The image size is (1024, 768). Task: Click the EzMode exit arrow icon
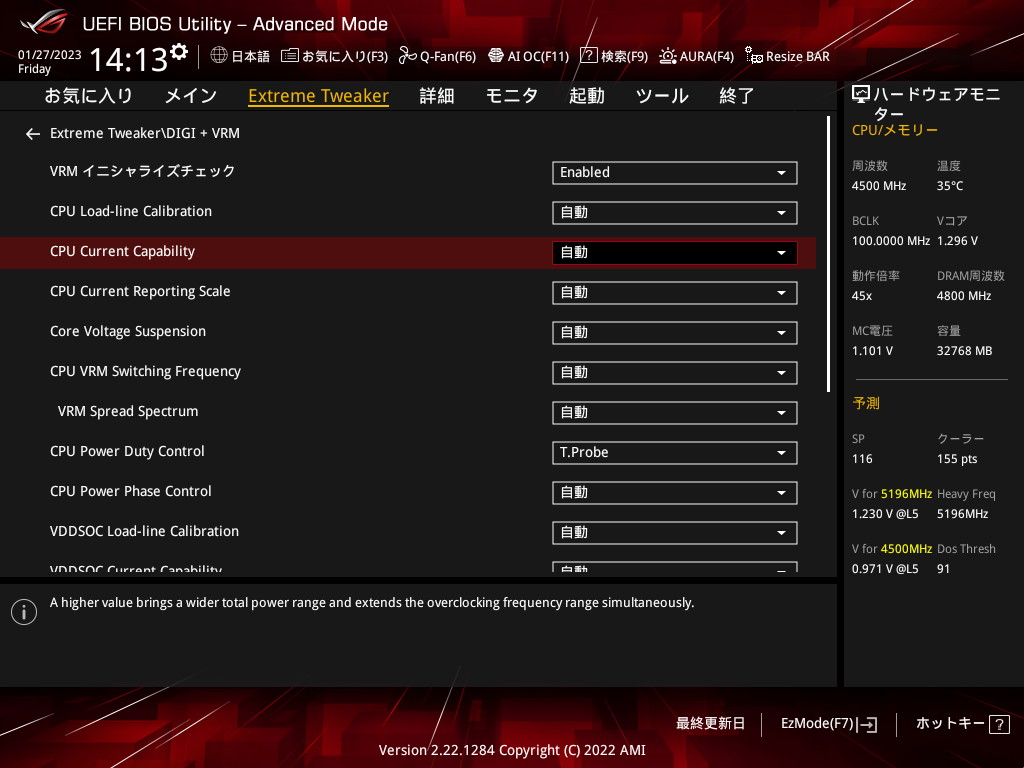tap(867, 724)
